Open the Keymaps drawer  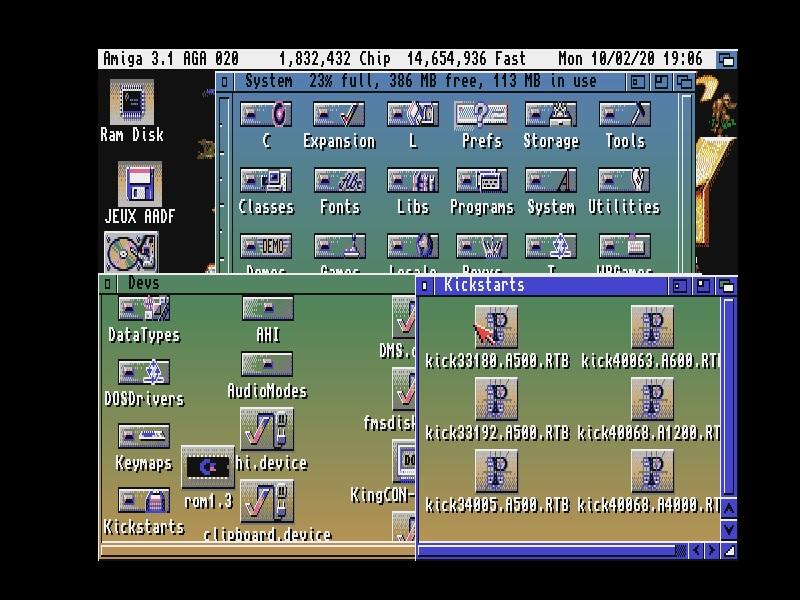click(x=144, y=436)
